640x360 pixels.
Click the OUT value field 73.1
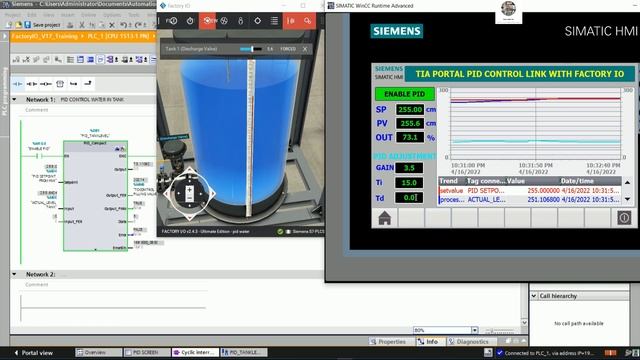410,137
